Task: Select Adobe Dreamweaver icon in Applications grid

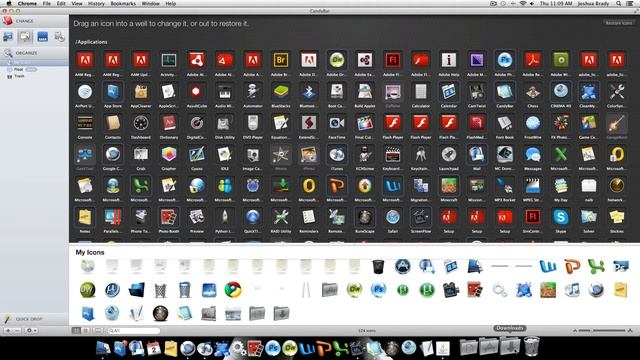Action: (337, 60)
